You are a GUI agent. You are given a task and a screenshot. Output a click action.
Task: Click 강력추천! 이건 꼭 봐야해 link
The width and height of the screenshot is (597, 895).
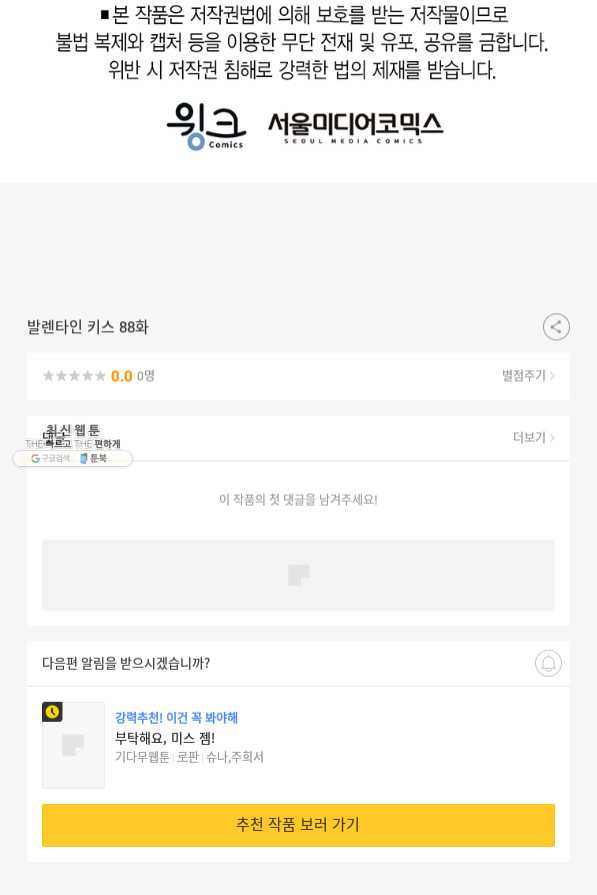[x=176, y=717]
